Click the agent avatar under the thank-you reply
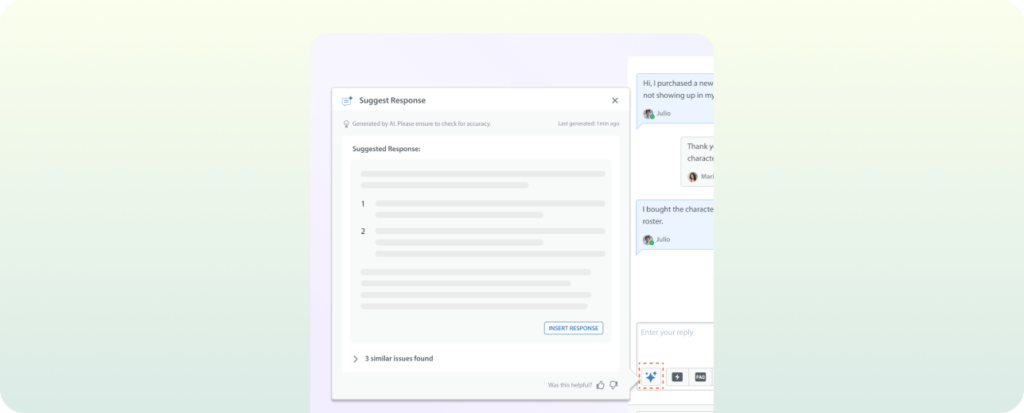Screen dimensions: 1024x413 tap(693, 176)
